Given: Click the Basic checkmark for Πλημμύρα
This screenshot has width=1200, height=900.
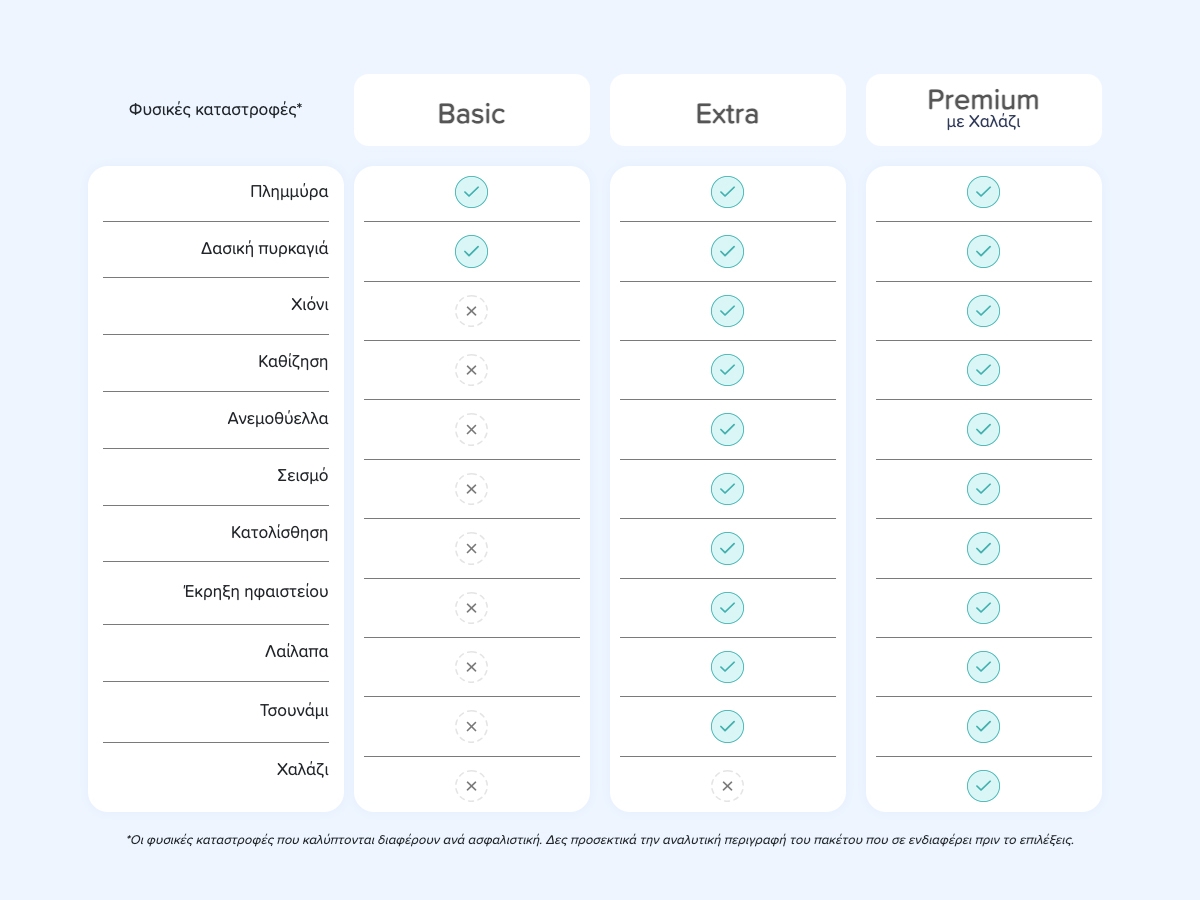Looking at the screenshot, I should click(x=471, y=192).
